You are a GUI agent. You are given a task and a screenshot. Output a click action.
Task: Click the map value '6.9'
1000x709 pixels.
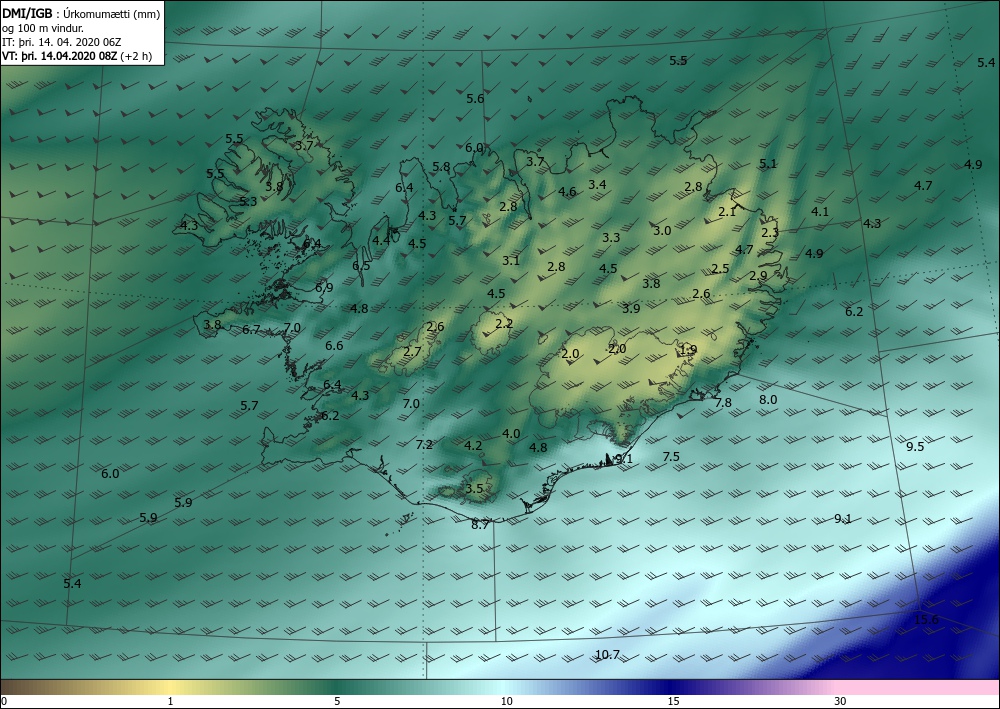[x=324, y=288]
